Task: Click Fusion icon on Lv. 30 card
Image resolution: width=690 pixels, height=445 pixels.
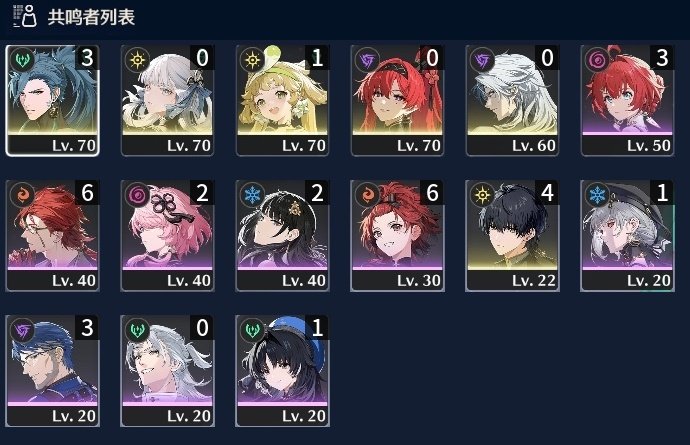Action: point(367,194)
